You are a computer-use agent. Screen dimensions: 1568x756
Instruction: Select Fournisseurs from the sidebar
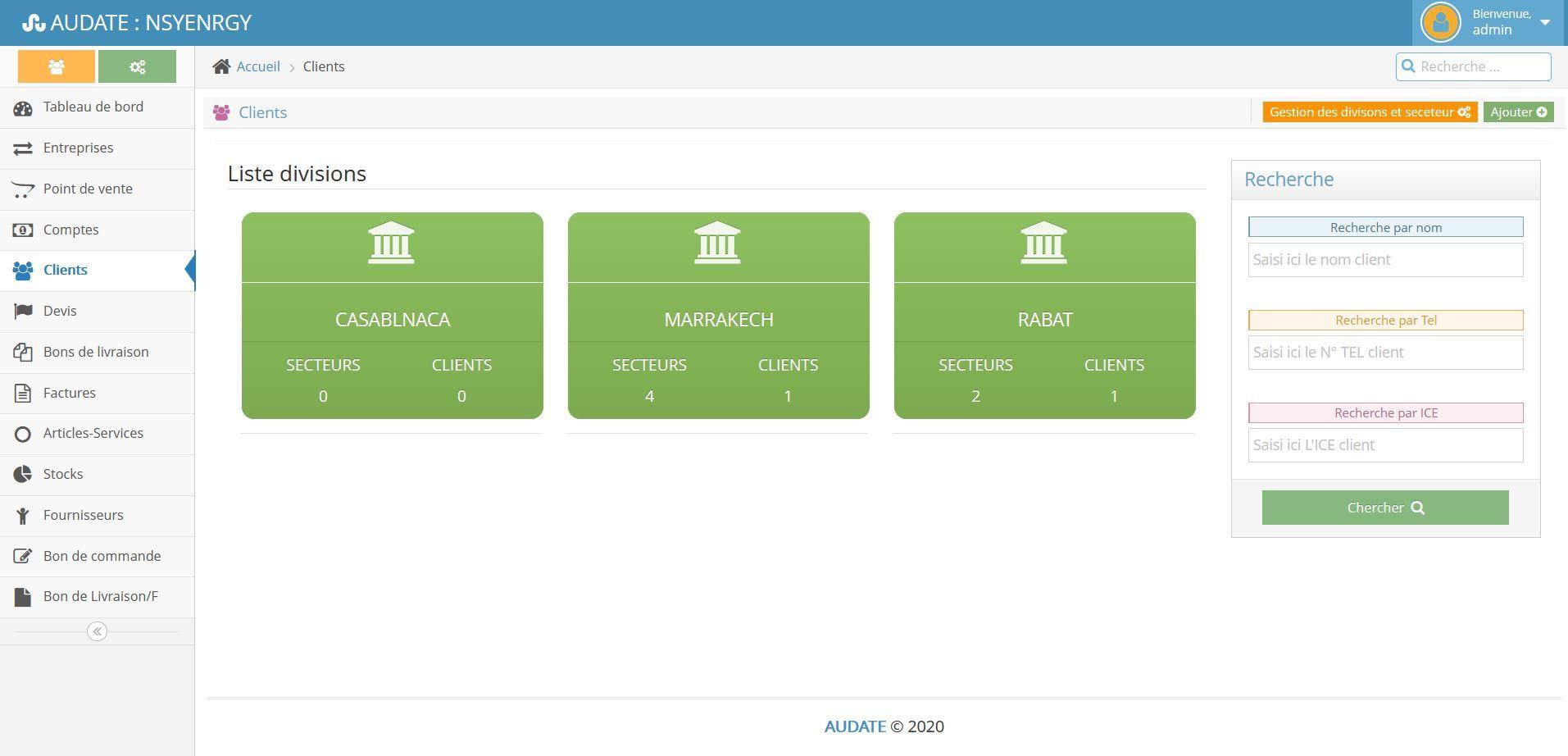(x=83, y=515)
